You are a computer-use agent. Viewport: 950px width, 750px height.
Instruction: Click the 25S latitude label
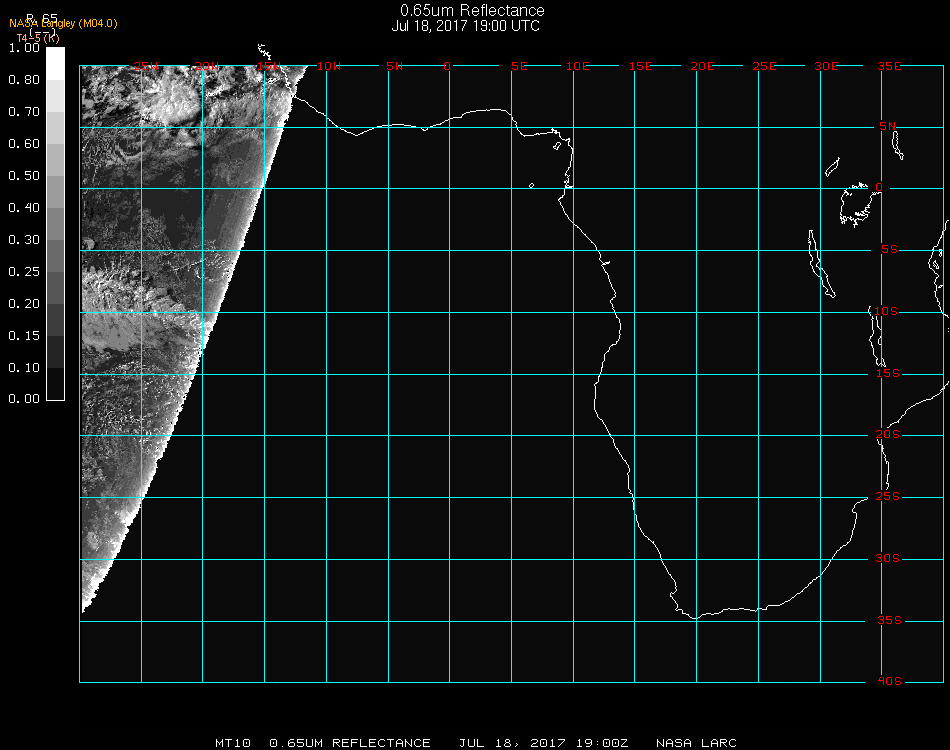(x=888, y=496)
